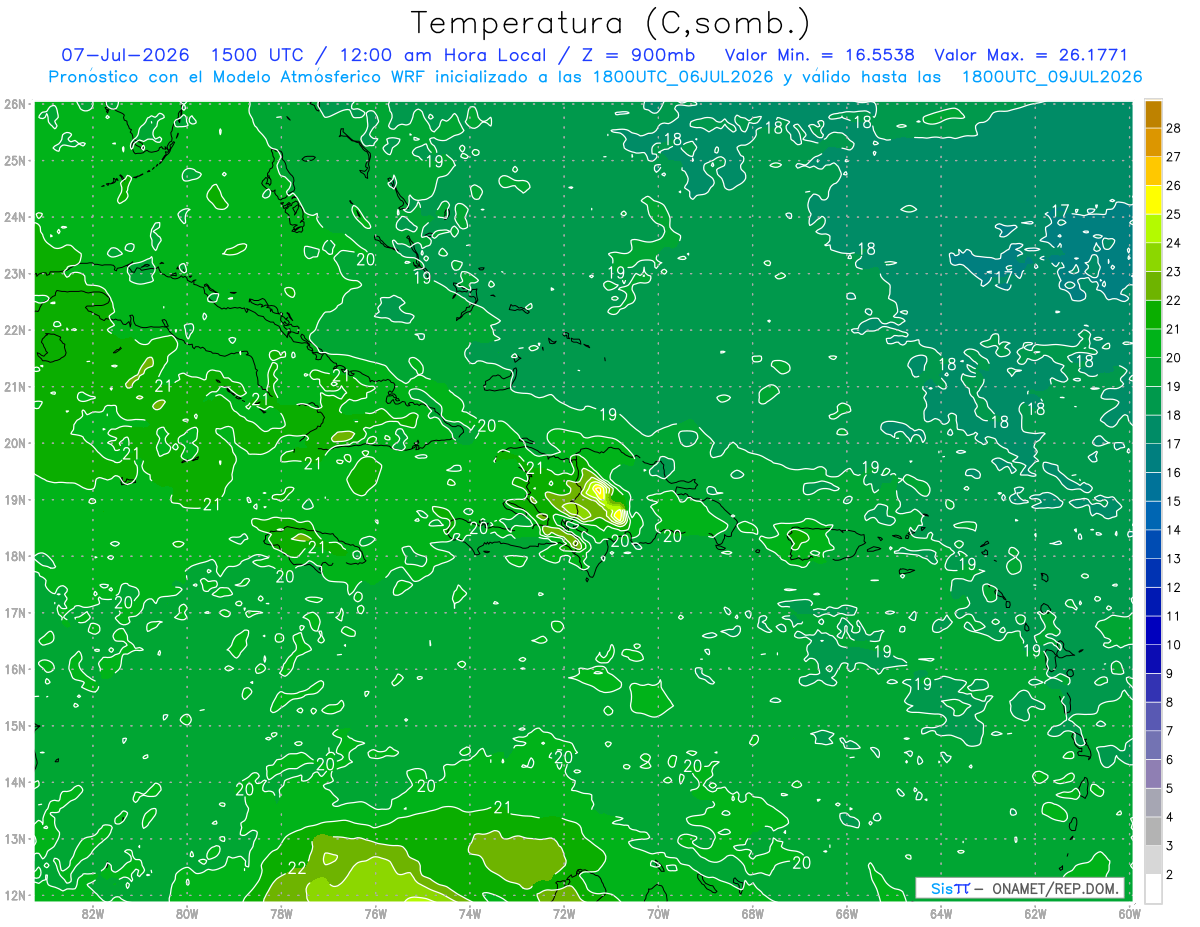
Task: Click the purple swatch between 6 and 7
Action: tap(1153, 747)
